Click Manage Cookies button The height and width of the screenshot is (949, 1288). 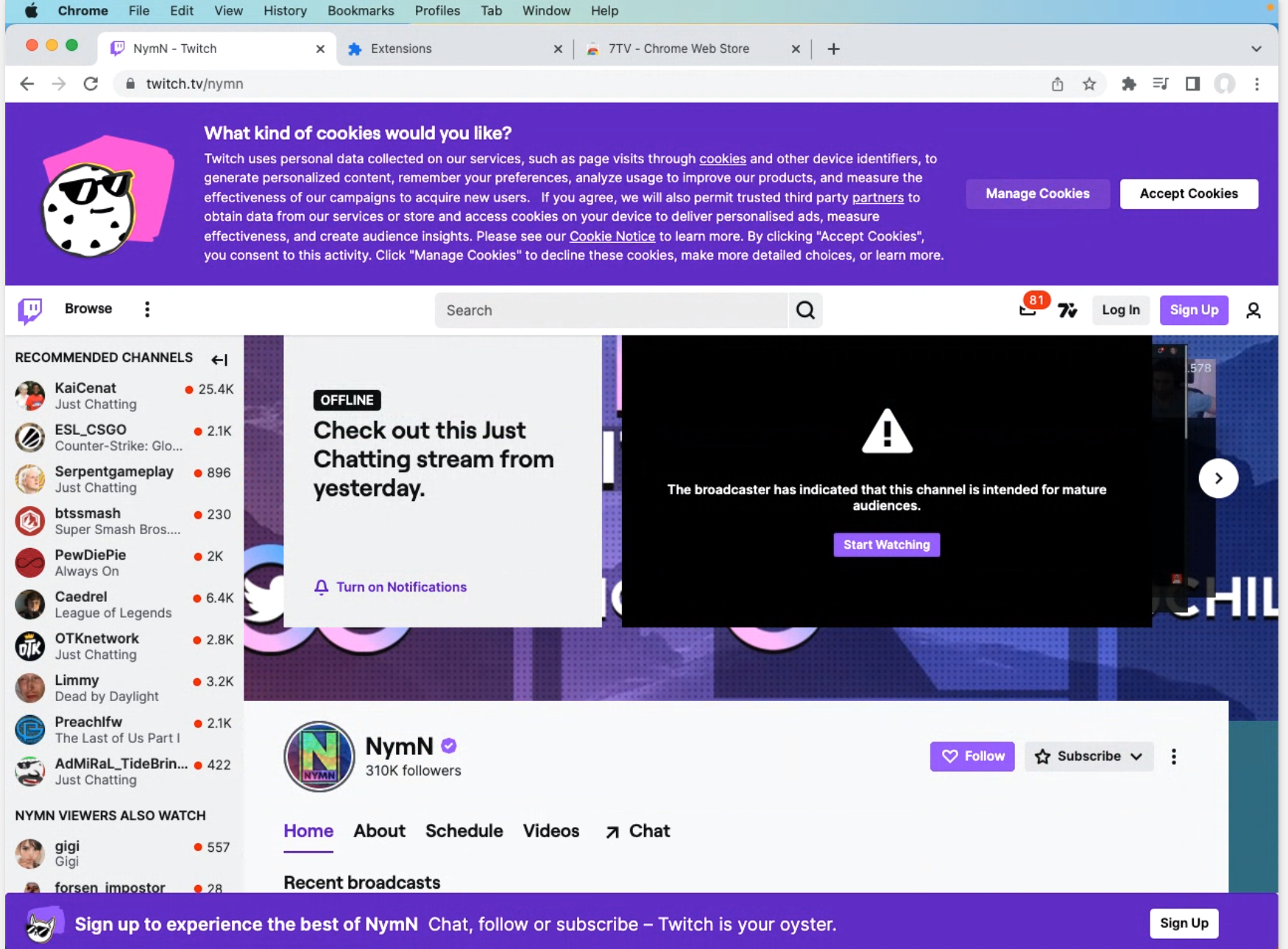tap(1037, 193)
